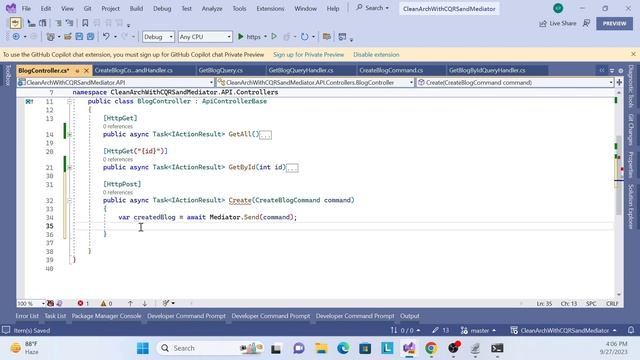Viewport: 640px width, 360px height.
Task: Go to next issue with down arrow
Action: tap(144, 303)
